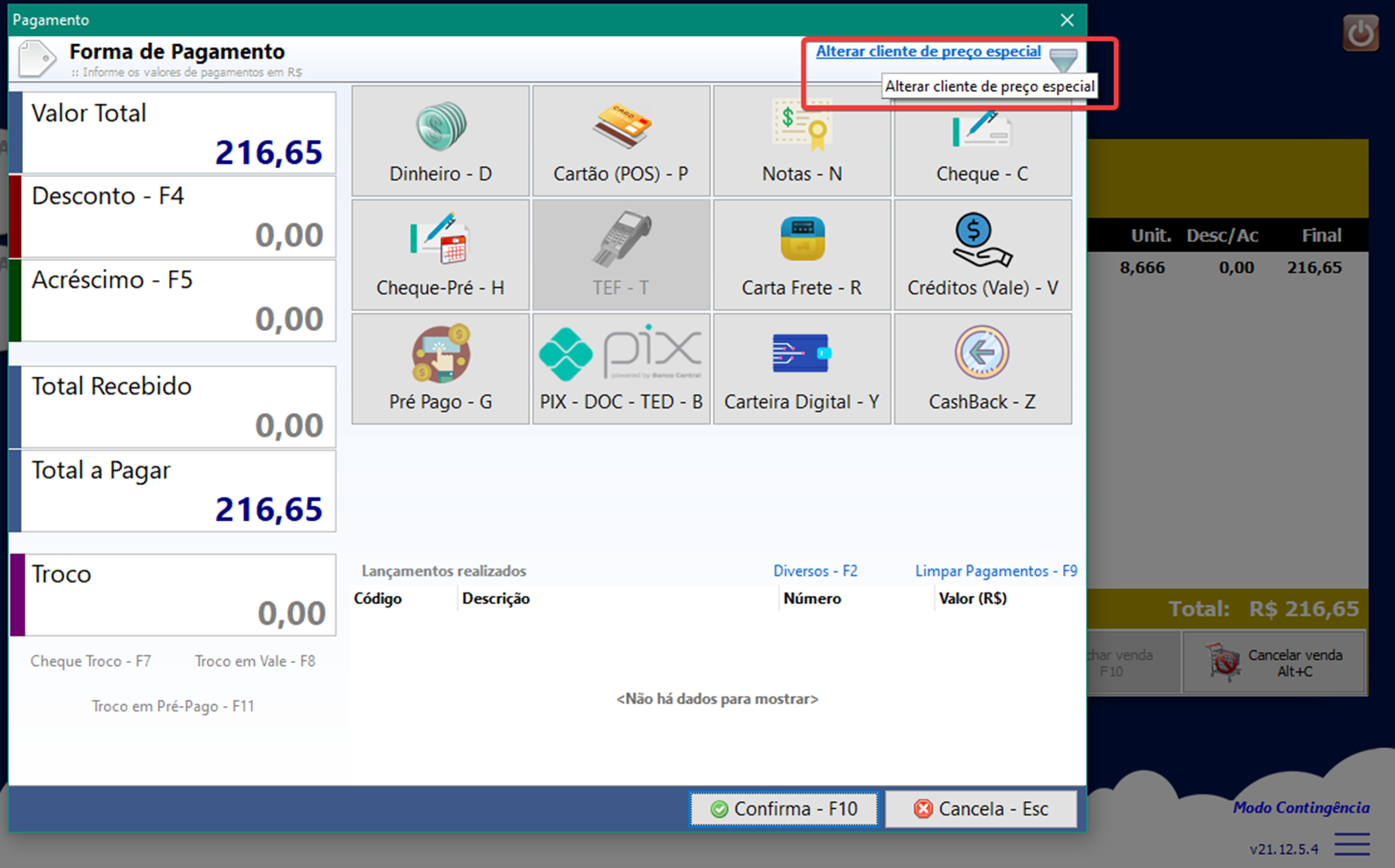Choose Cartão (POS) - P payment
The height and width of the screenshot is (868, 1395).
621,141
